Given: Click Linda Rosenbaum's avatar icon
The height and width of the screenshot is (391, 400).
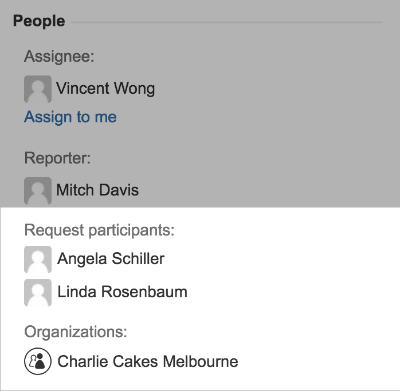Looking at the screenshot, I should pyautogui.click(x=38, y=293).
